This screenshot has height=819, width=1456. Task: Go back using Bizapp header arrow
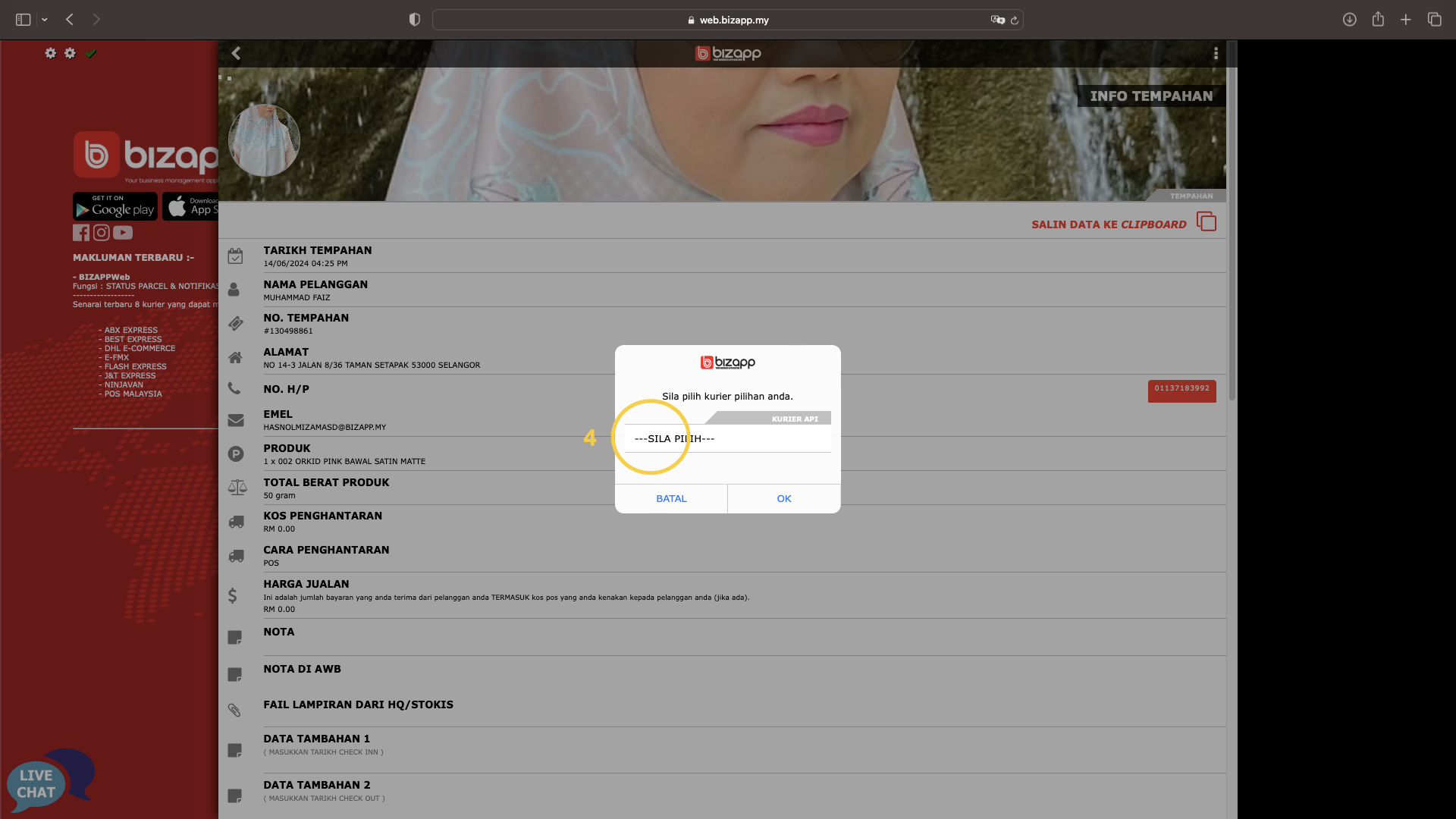coord(236,53)
